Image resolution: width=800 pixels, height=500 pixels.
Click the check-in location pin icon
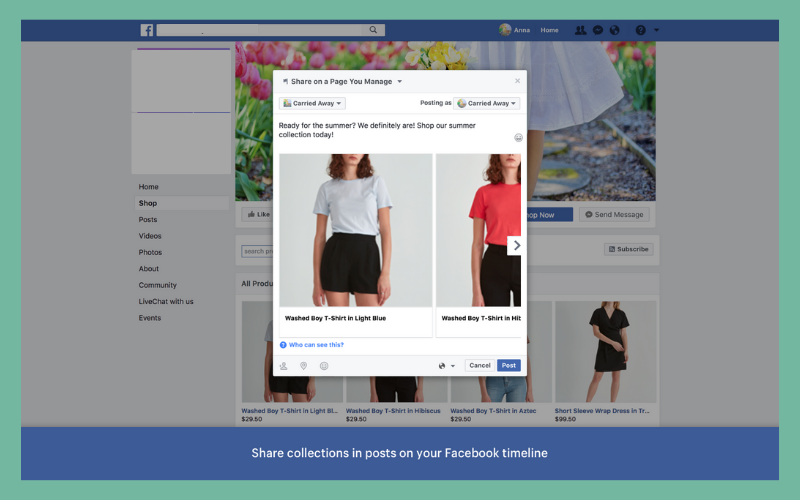(304, 366)
